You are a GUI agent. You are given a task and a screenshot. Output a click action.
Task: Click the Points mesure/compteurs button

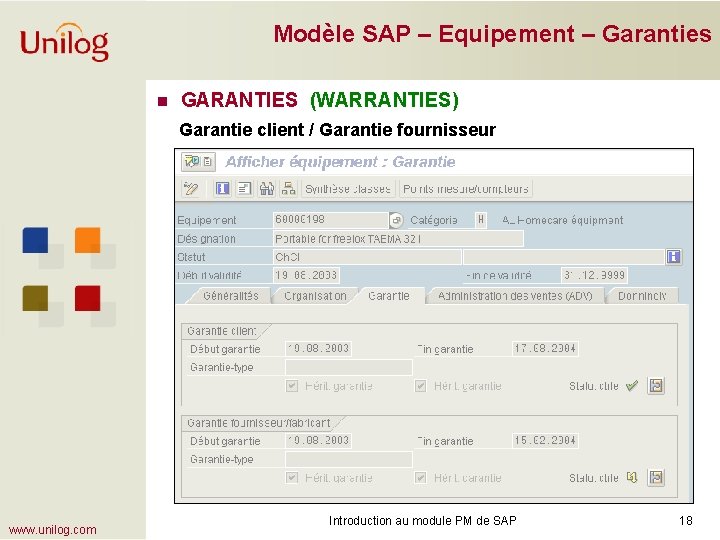[x=466, y=189]
